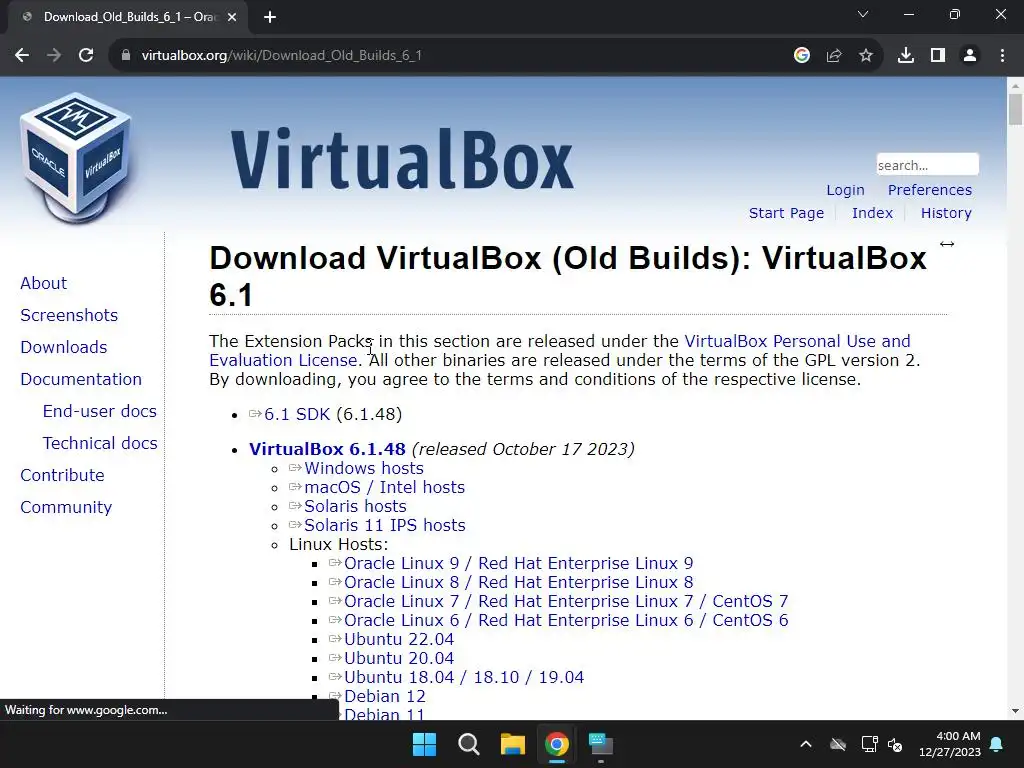This screenshot has width=1024, height=768.
Task: Open the Windows Start menu
Action: pyautogui.click(x=424, y=744)
